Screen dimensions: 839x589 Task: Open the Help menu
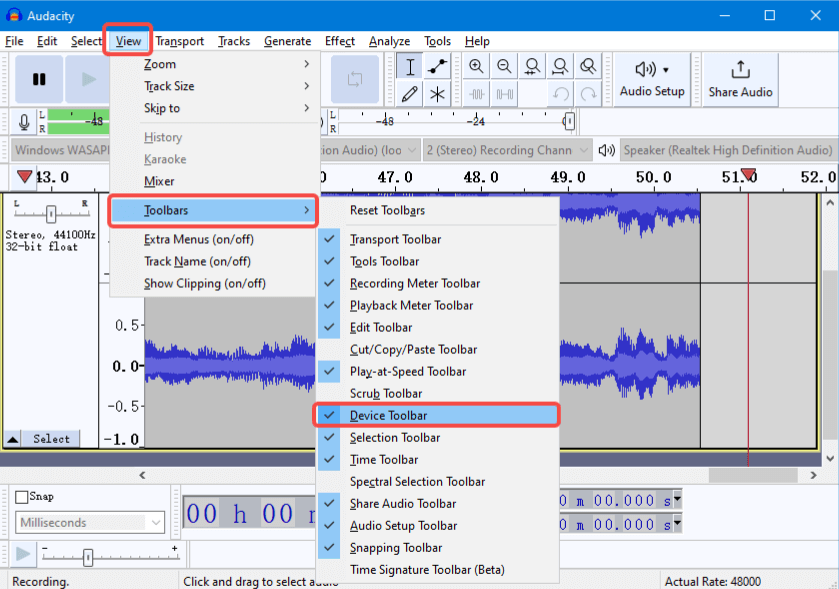click(x=477, y=41)
